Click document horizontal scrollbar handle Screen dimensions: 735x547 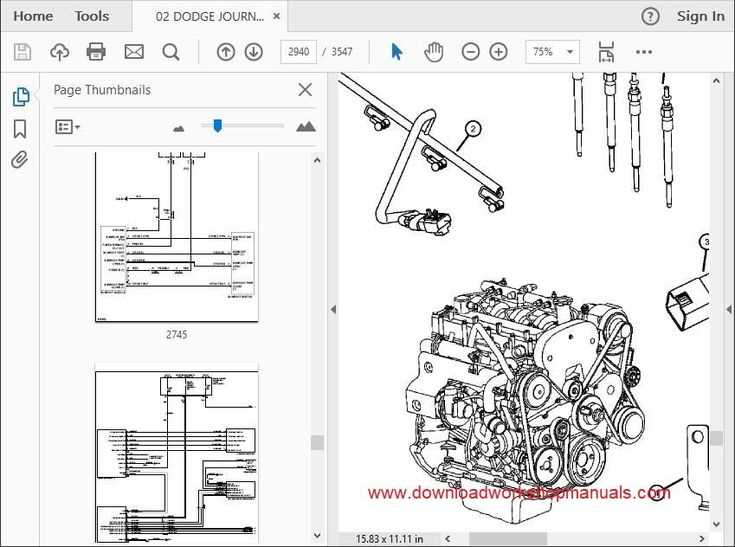click(508, 539)
